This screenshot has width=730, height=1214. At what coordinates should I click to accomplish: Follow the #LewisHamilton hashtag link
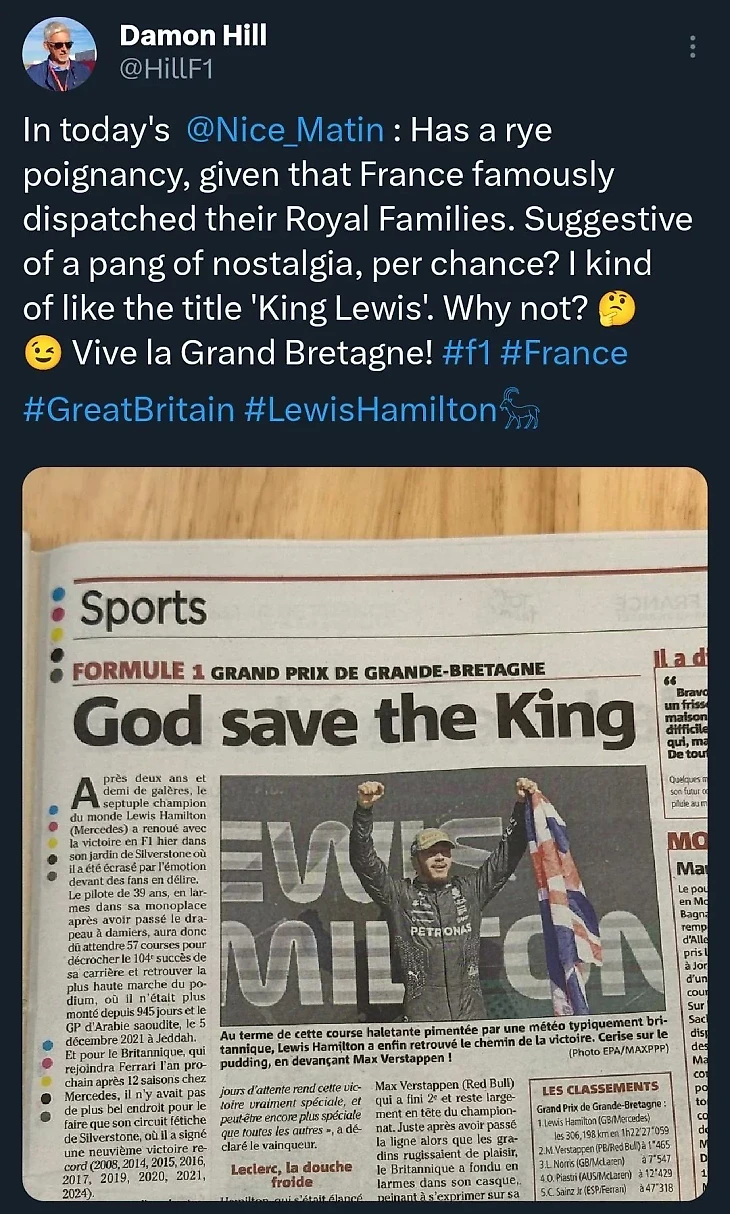(369, 409)
